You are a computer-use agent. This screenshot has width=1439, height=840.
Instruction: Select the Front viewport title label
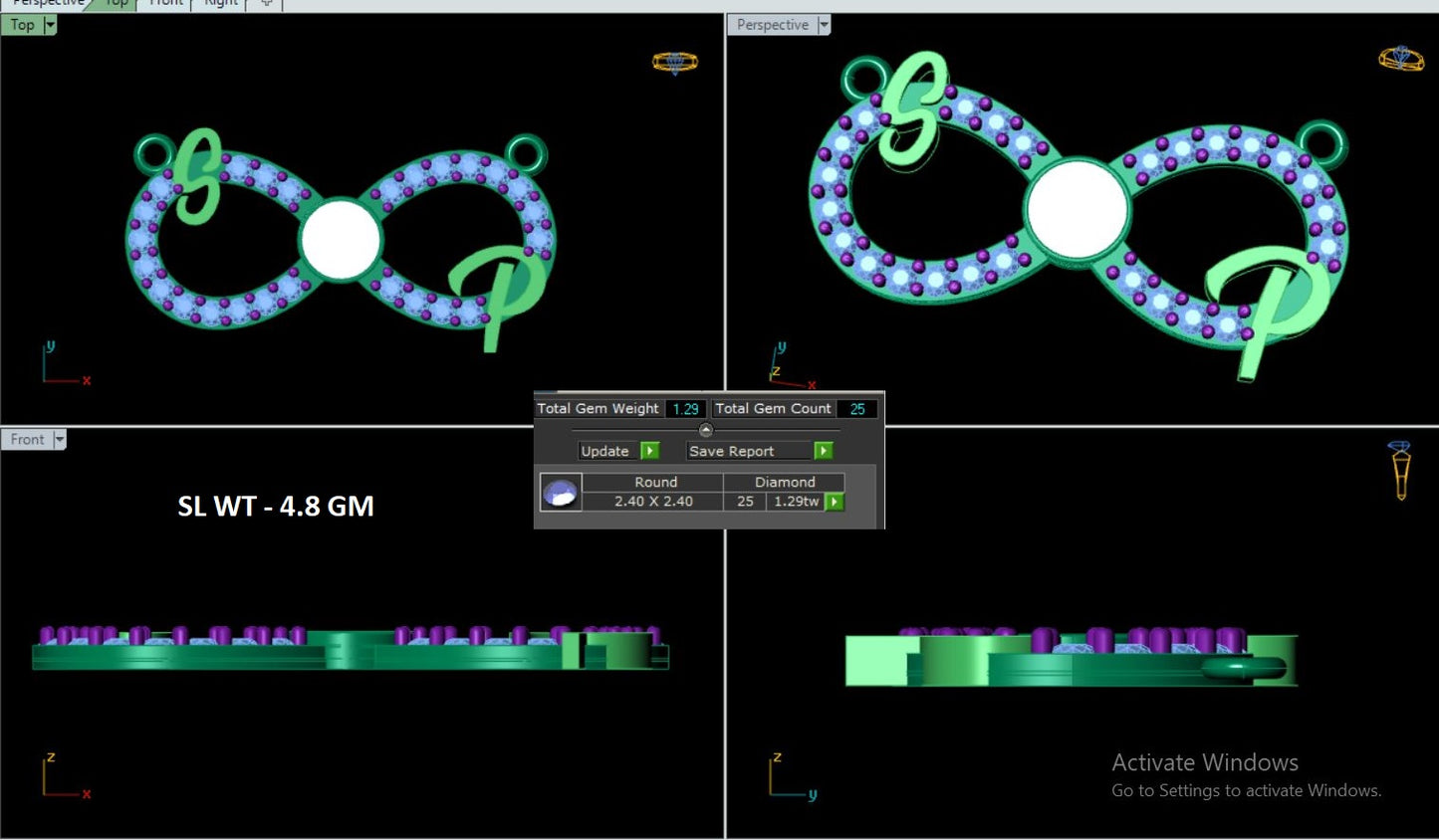click(x=27, y=440)
